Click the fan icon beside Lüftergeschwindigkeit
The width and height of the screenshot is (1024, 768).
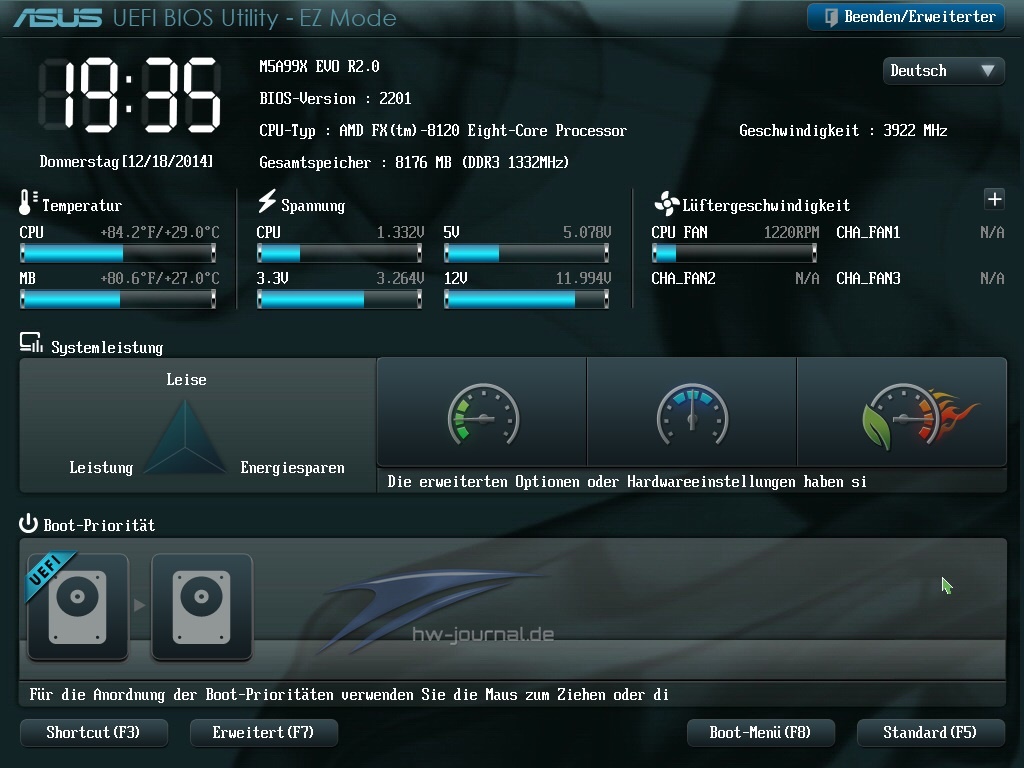(x=666, y=204)
